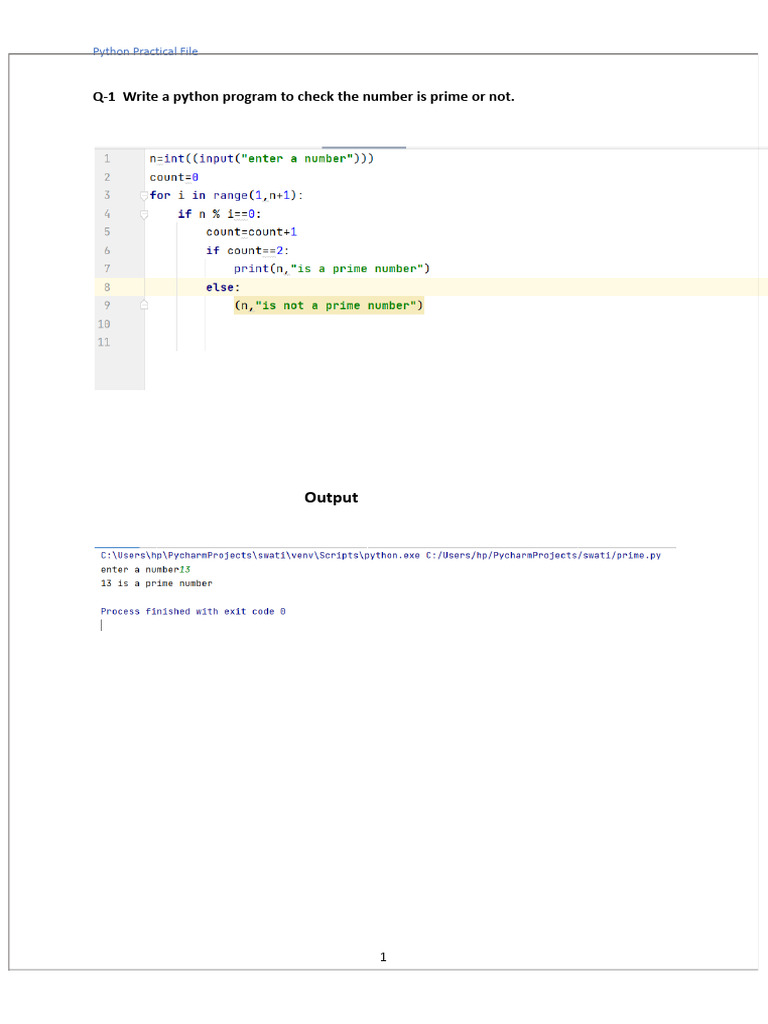
Task: Click the 'enter a number13' console line
Action: [145, 569]
